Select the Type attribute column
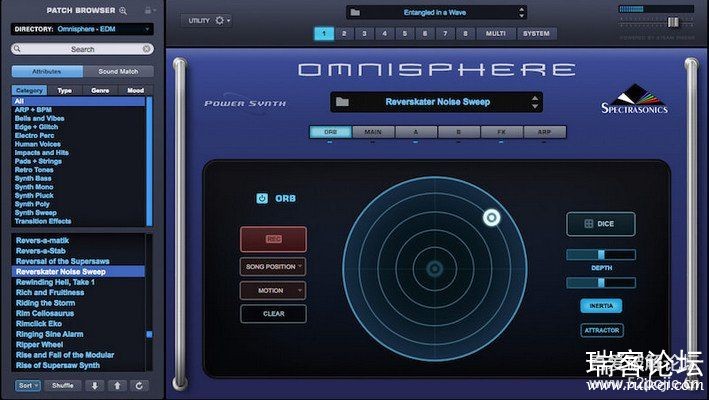This screenshot has width=709, height=400. coord(65,90)
